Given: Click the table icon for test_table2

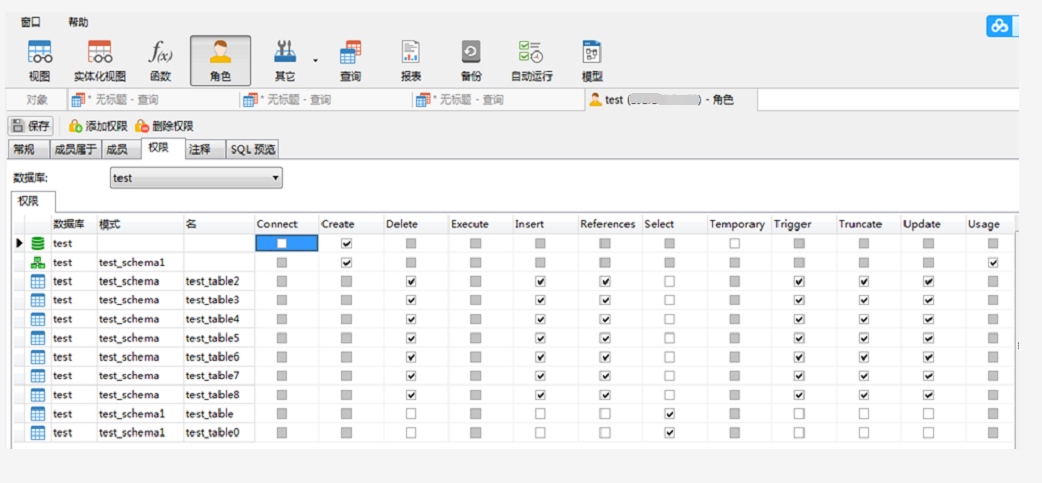Looking at the screenshot, I should pos(39,281).
